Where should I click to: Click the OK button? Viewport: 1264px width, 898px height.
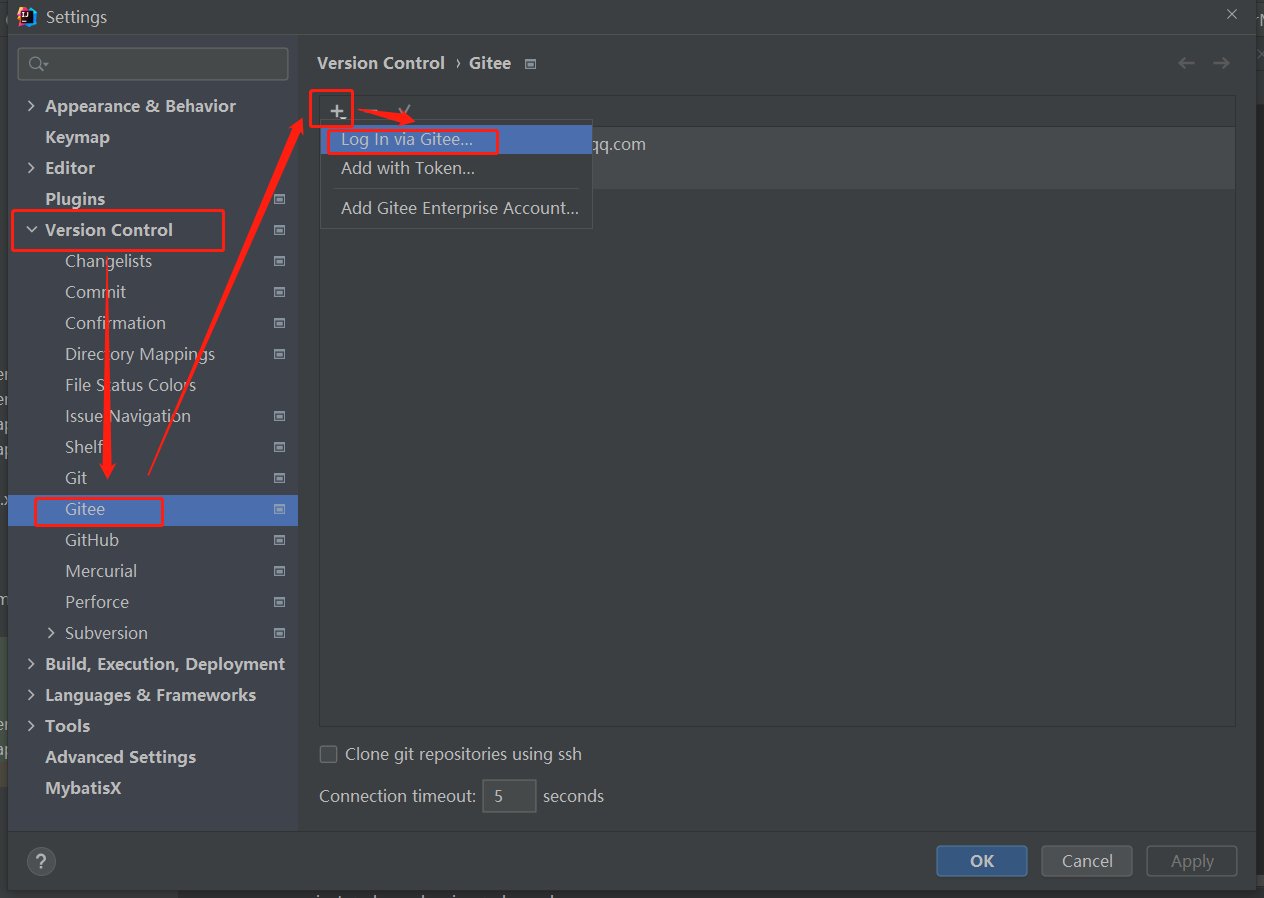click(x=982, y=861)
